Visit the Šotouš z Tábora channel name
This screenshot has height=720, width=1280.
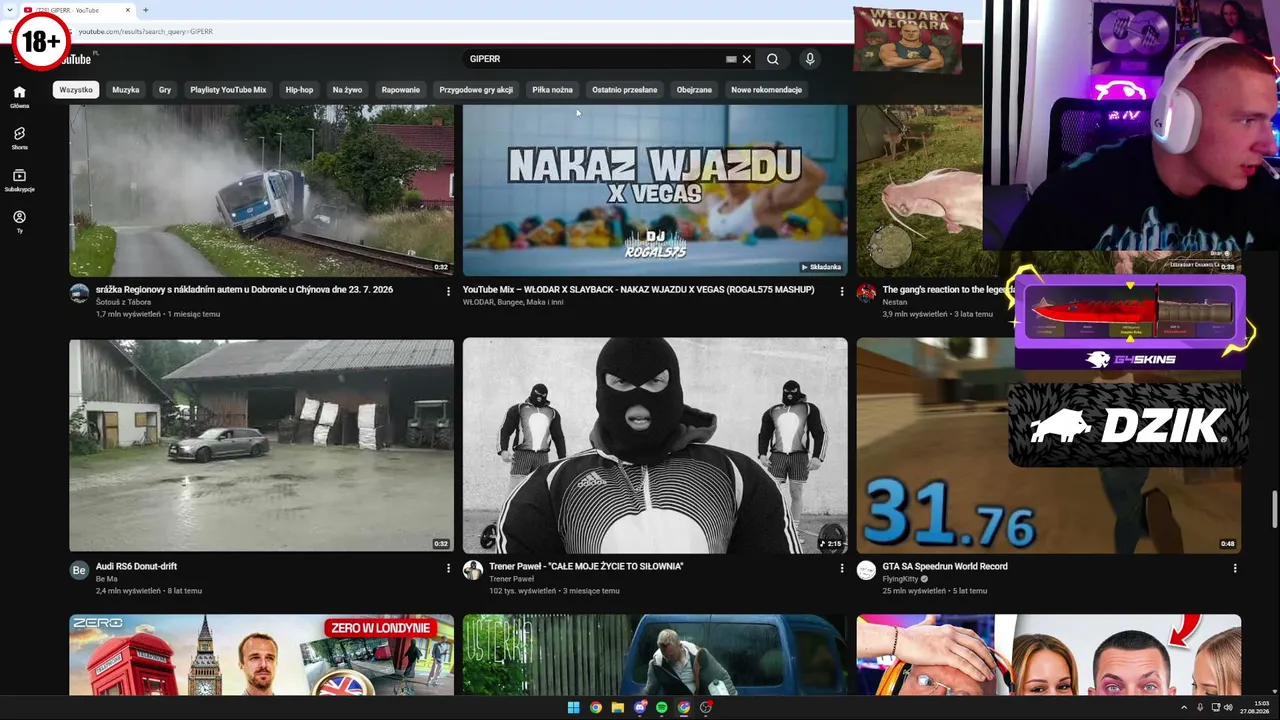123,302
